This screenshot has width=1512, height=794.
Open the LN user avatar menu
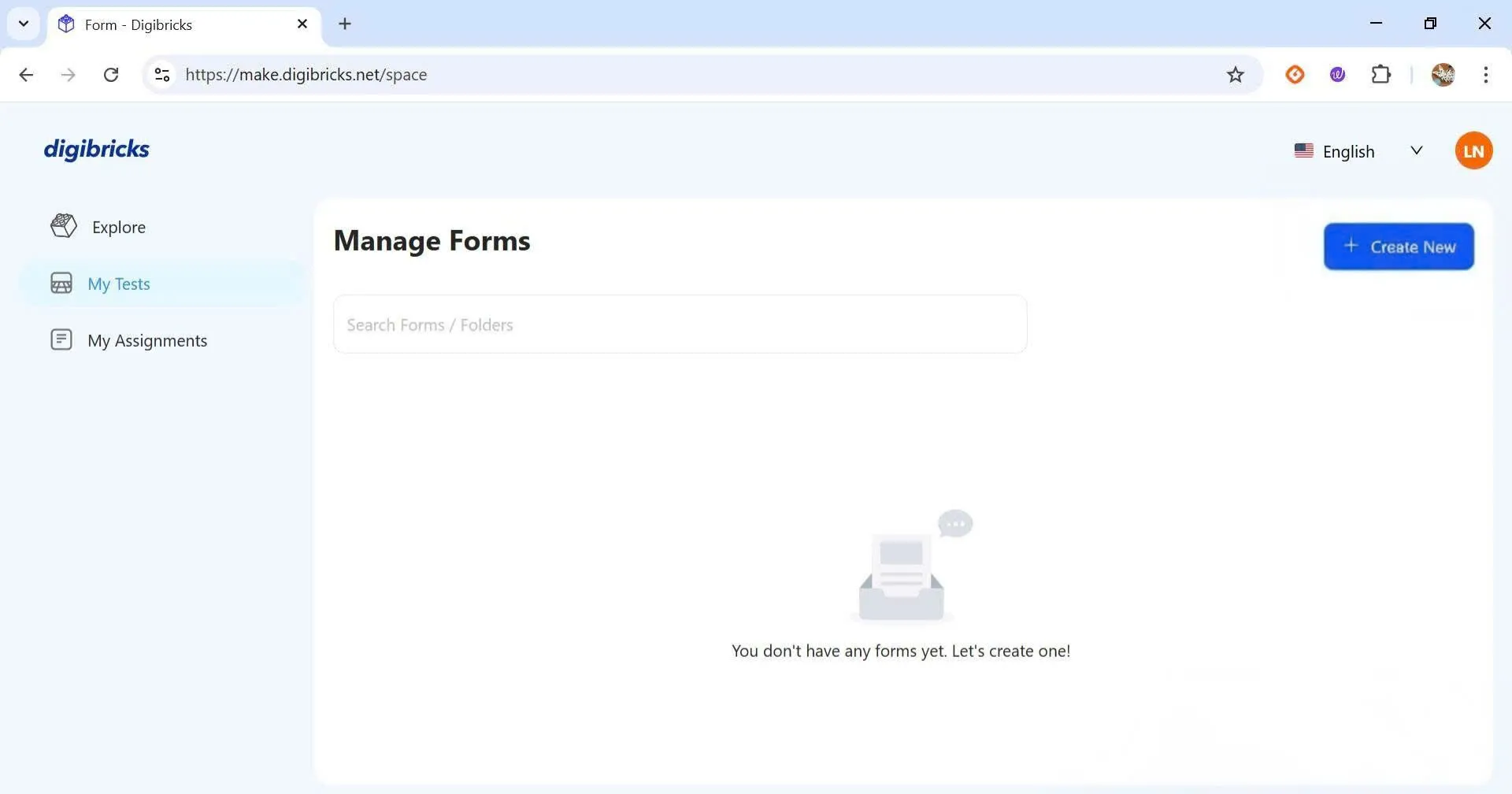coord(1473,150)
